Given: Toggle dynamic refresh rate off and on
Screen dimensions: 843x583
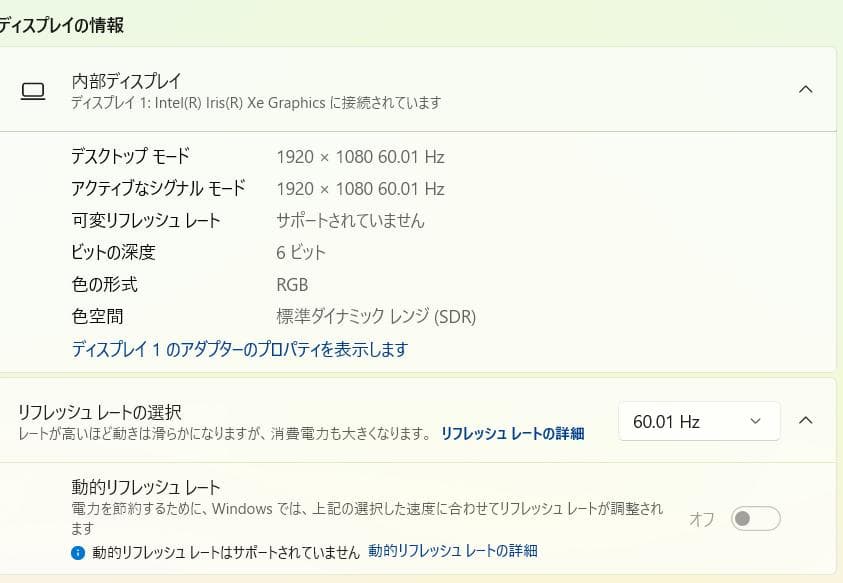Looking at the screenshot, I should point(755,518).
